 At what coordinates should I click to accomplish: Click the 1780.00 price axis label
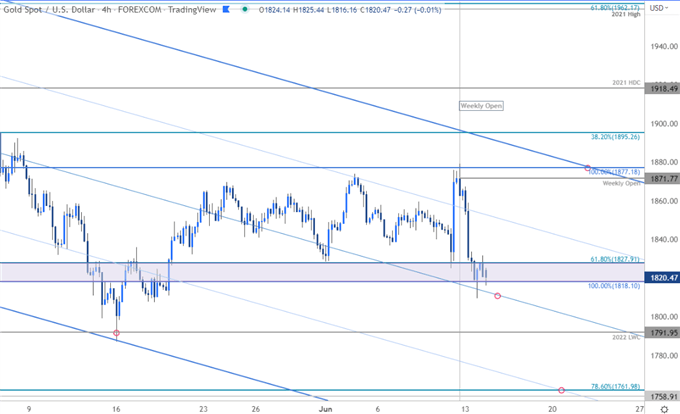point(664,356)
